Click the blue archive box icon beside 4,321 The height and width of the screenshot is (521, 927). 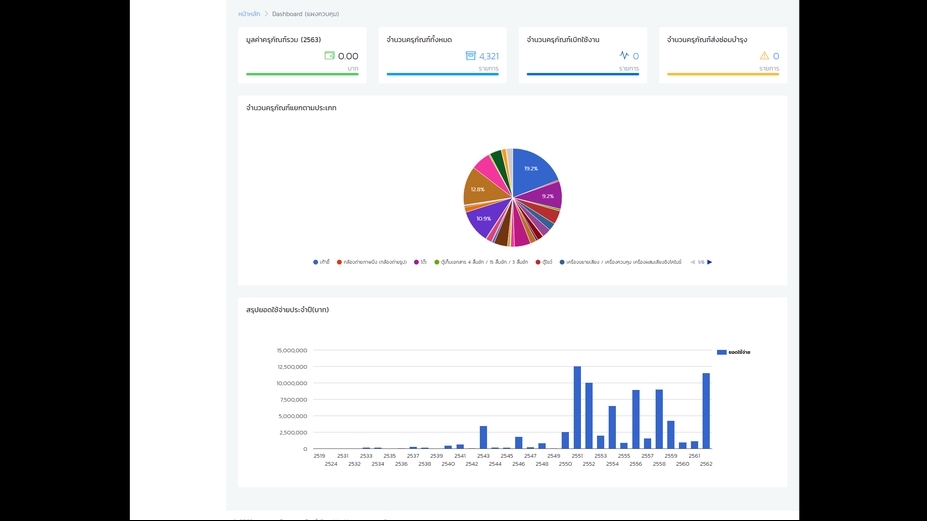tap(470, 56)
